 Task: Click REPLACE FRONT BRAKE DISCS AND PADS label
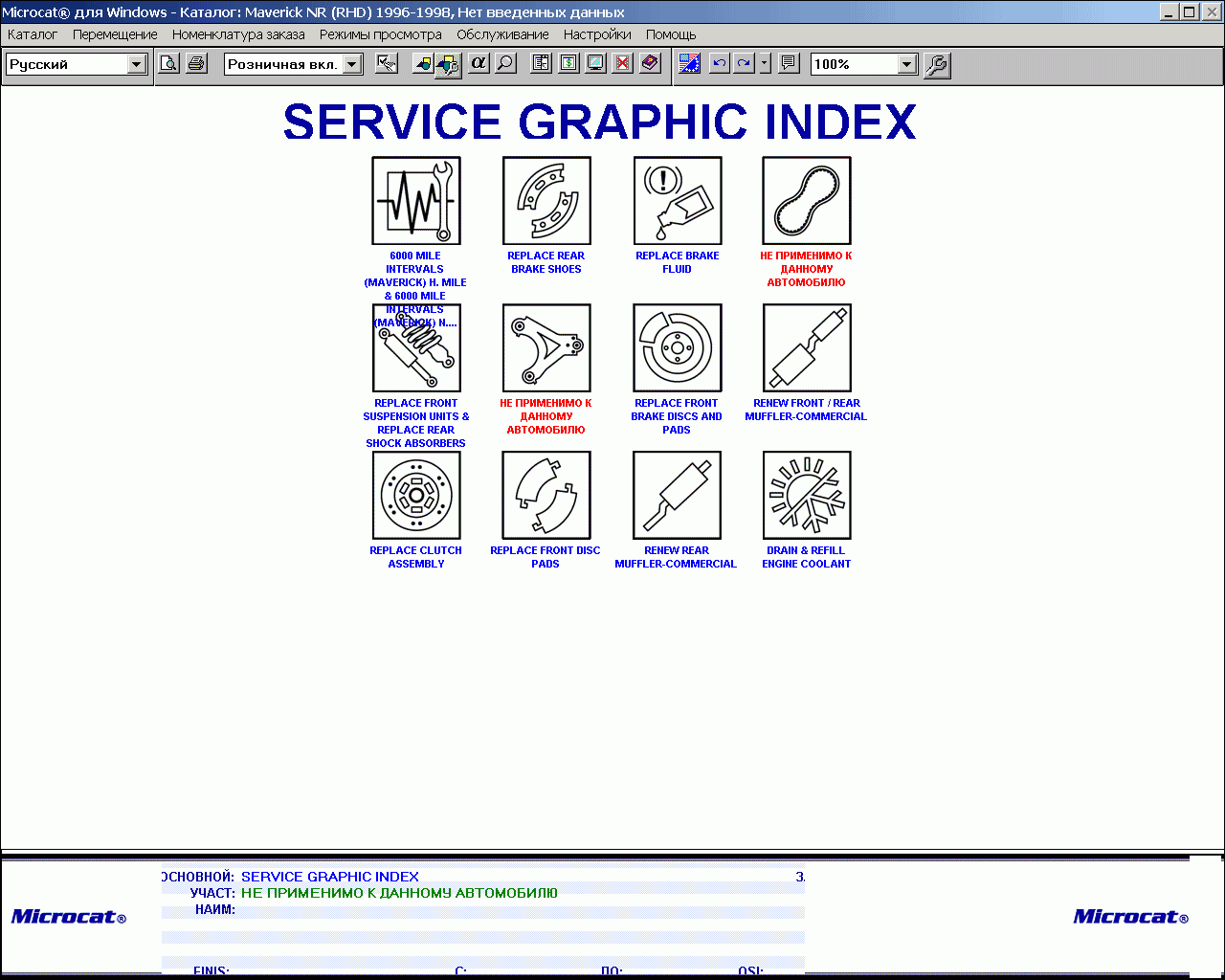(677, 416)
